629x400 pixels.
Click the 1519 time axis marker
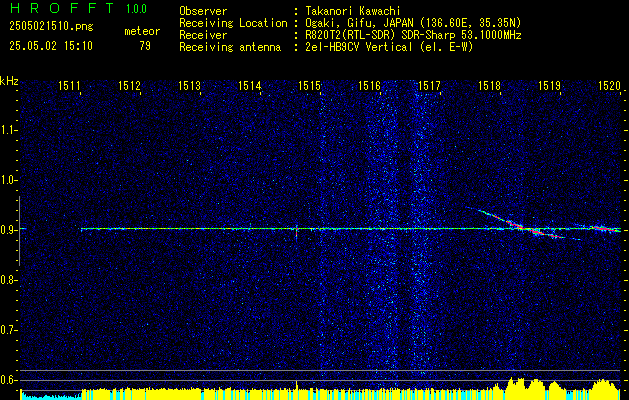(x=549, y=85)
